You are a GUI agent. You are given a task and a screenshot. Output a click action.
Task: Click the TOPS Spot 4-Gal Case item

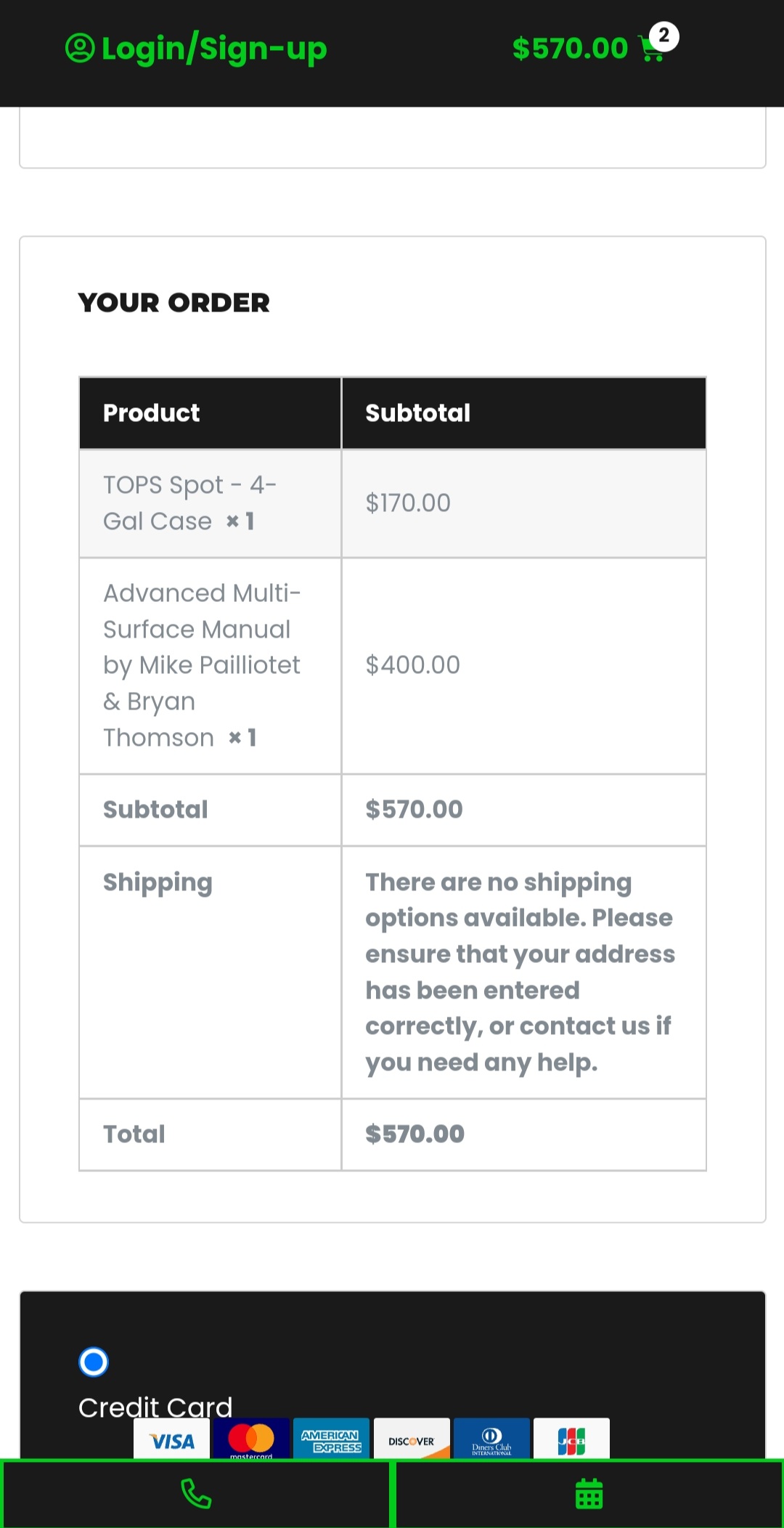tap(189, 503)
